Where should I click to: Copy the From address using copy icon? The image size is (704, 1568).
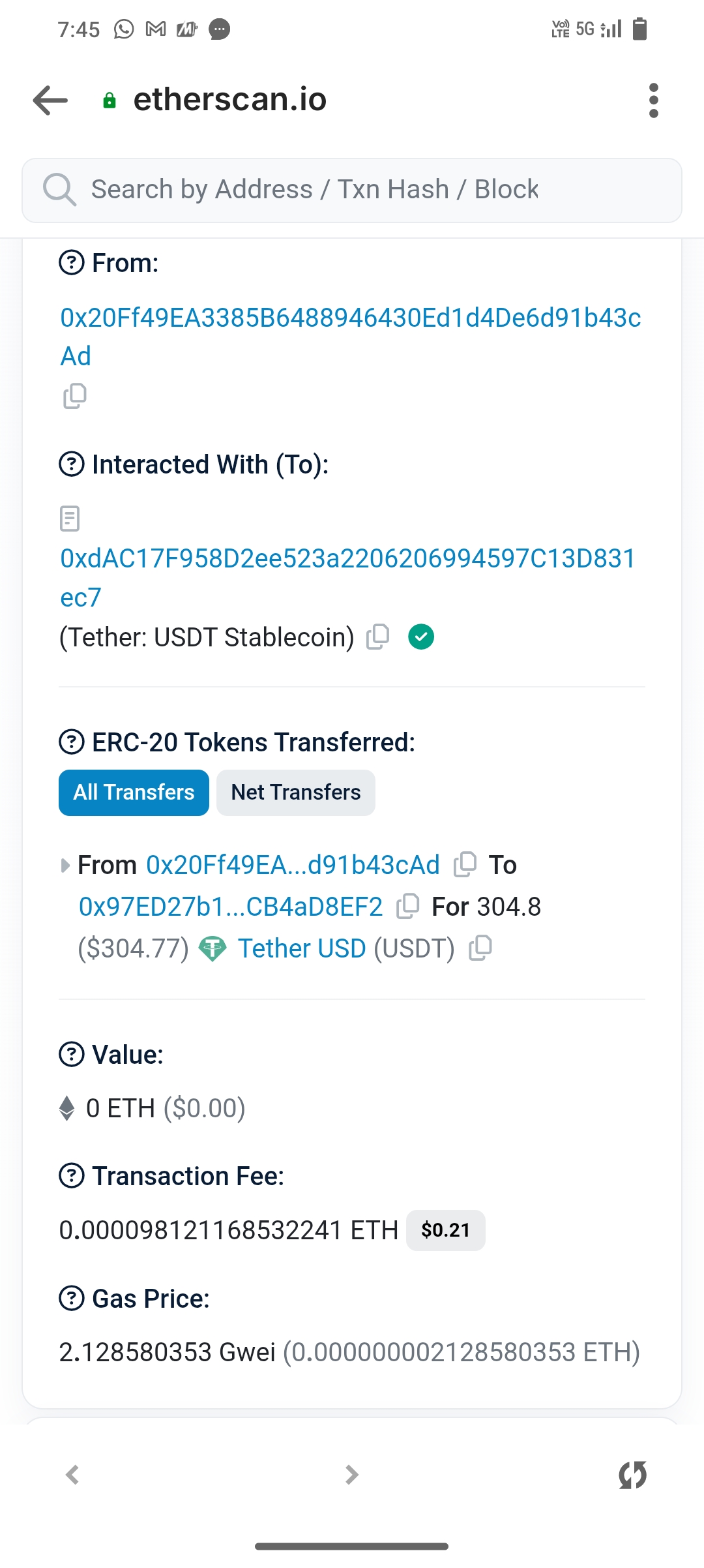coord(74,396)
